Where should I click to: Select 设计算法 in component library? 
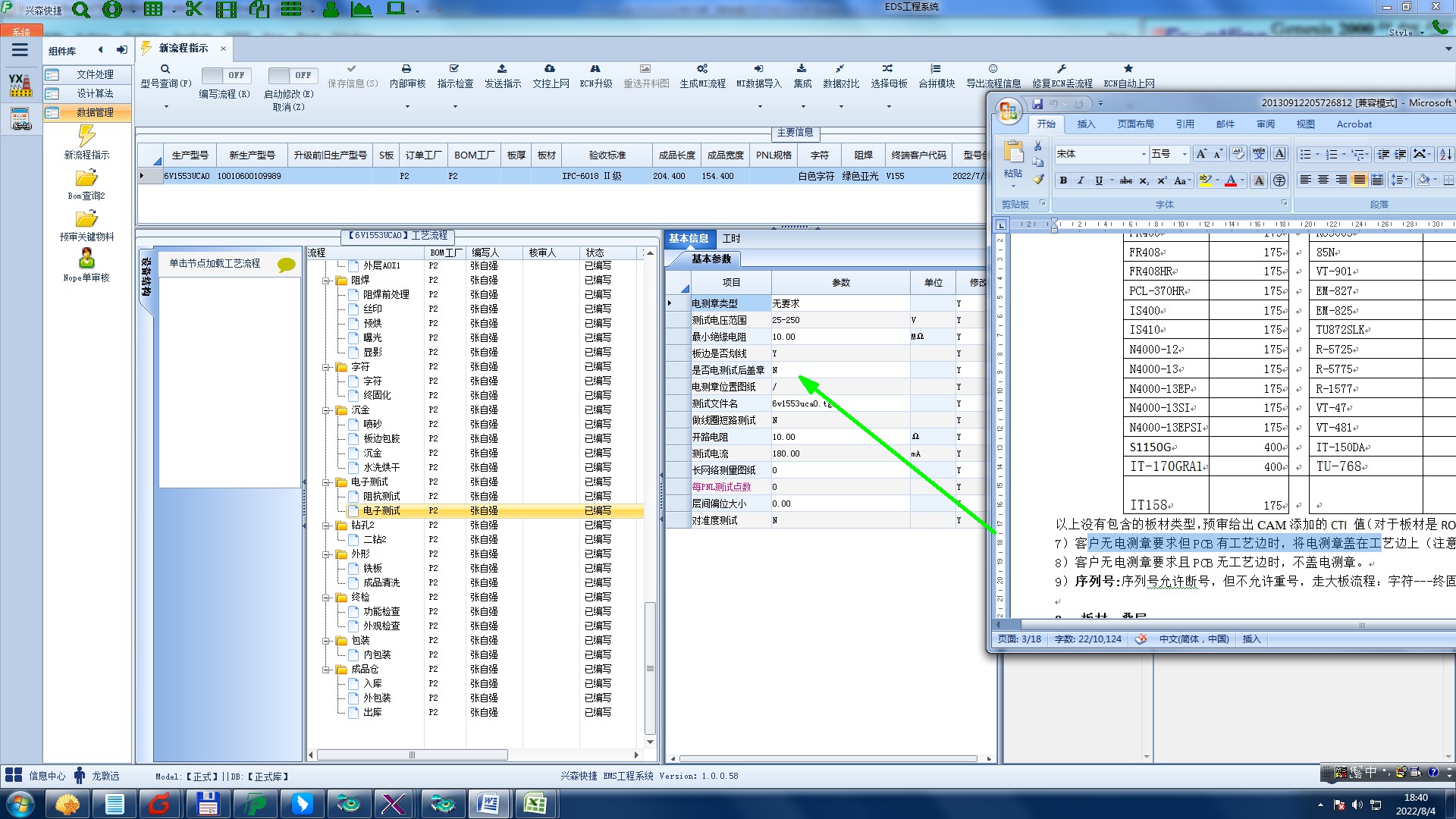(x=95, y=93)
